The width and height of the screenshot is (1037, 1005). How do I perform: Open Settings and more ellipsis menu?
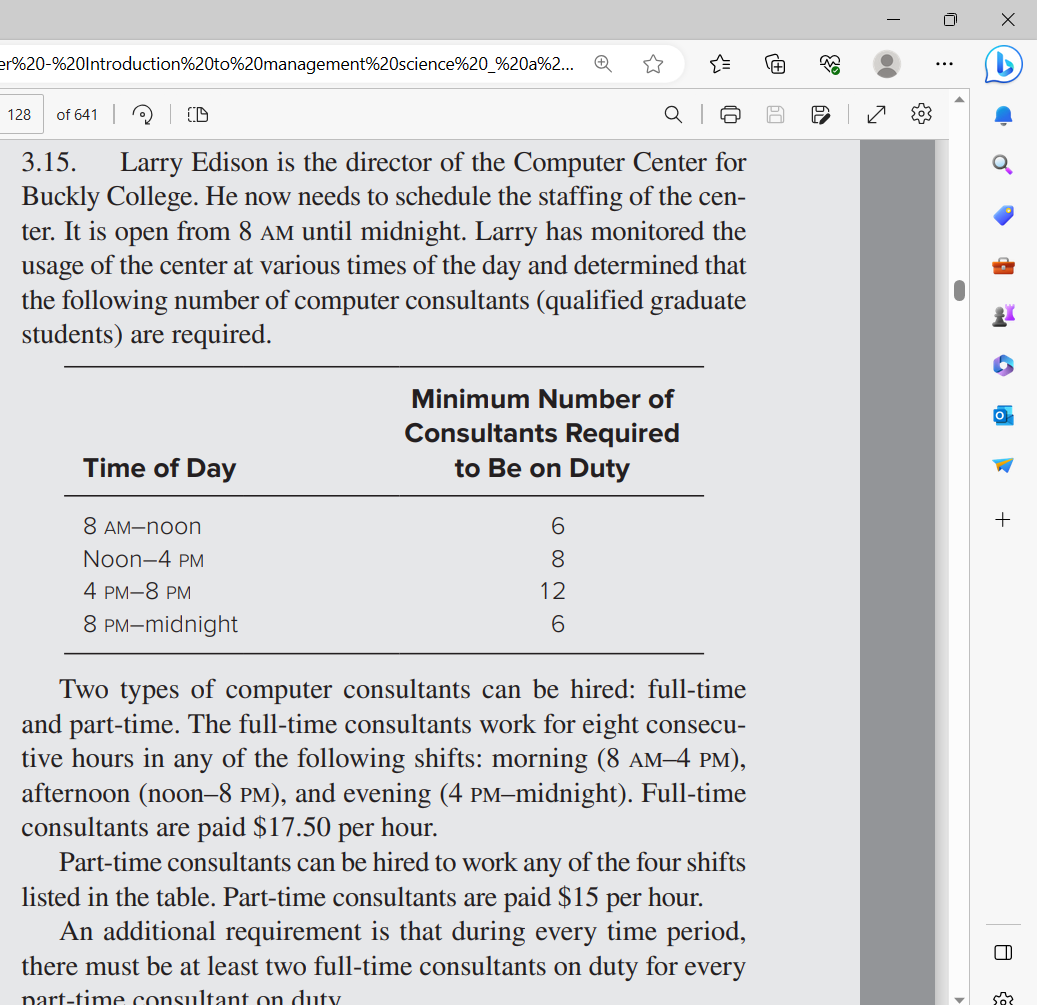tap(944, 63)
